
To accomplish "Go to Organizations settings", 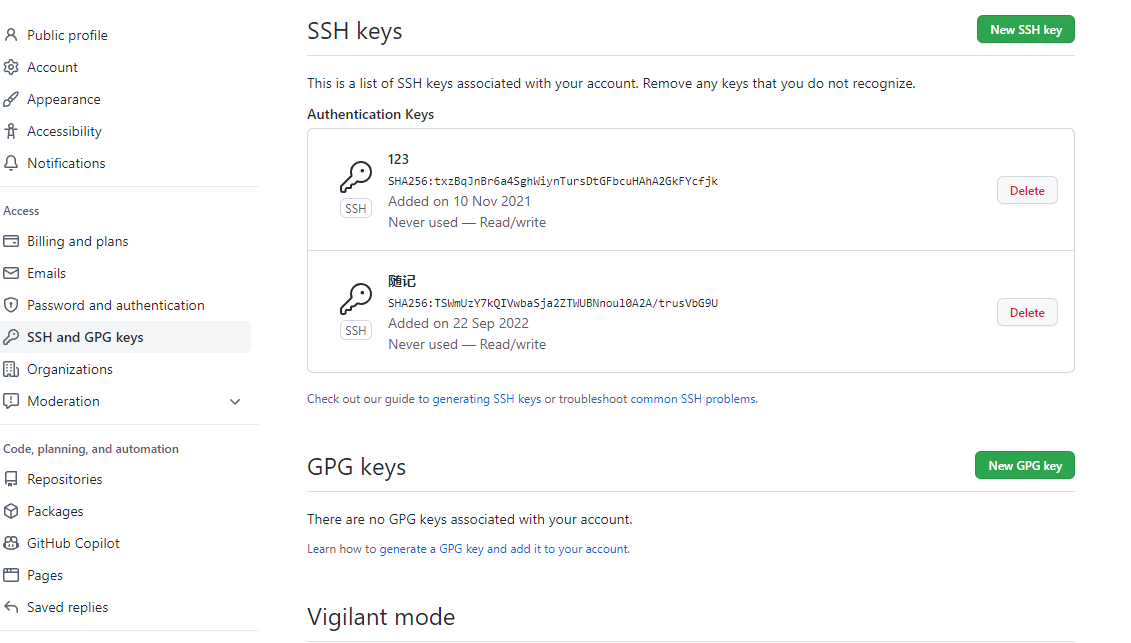I will tap(70, 369).
